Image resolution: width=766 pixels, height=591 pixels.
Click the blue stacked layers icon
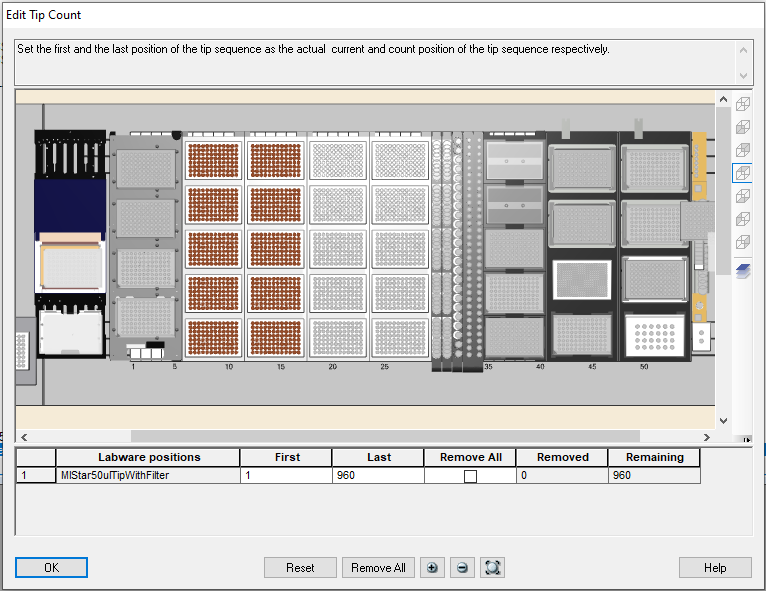click(x=743, y=271)
